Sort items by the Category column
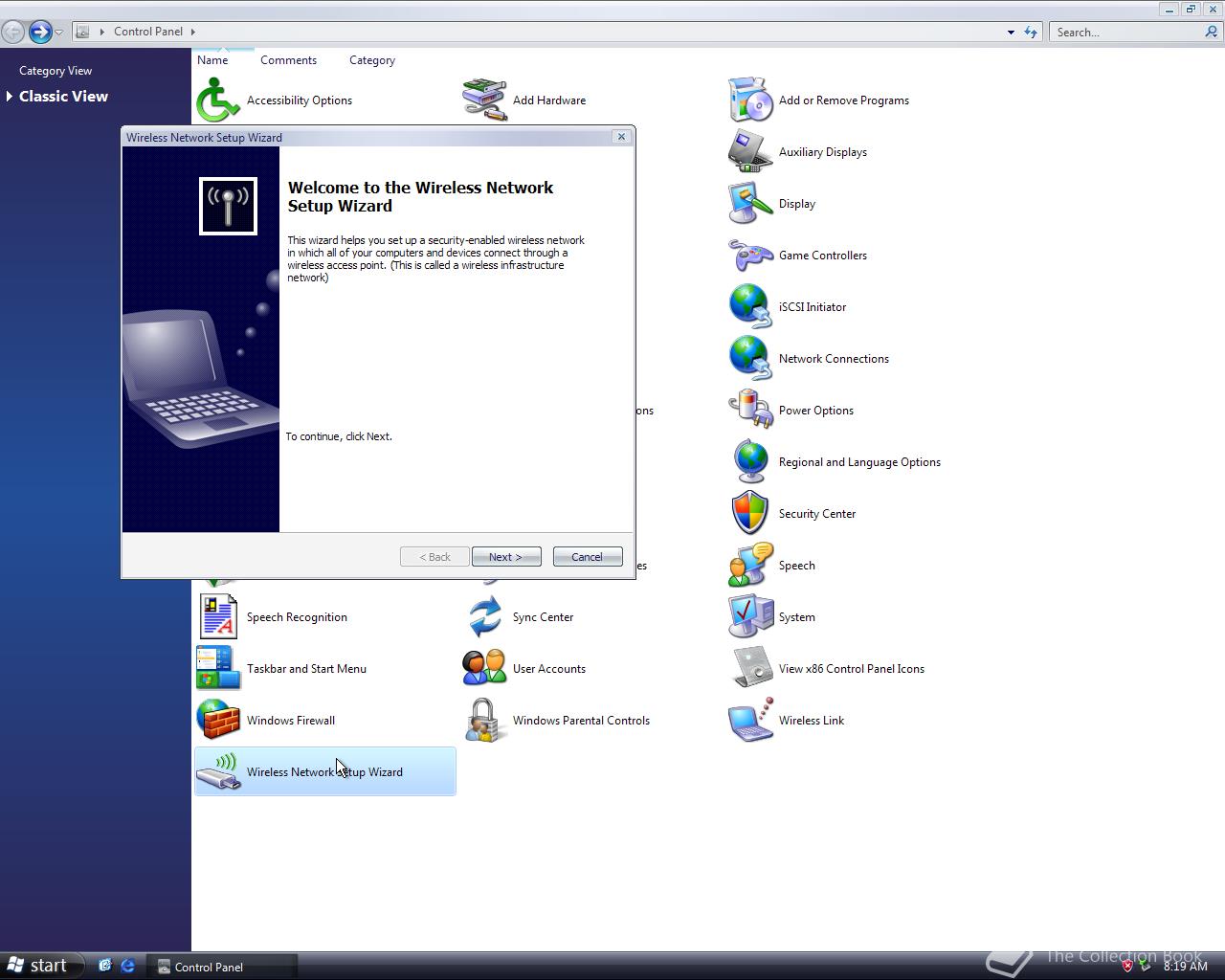 [x=372, y=60]
